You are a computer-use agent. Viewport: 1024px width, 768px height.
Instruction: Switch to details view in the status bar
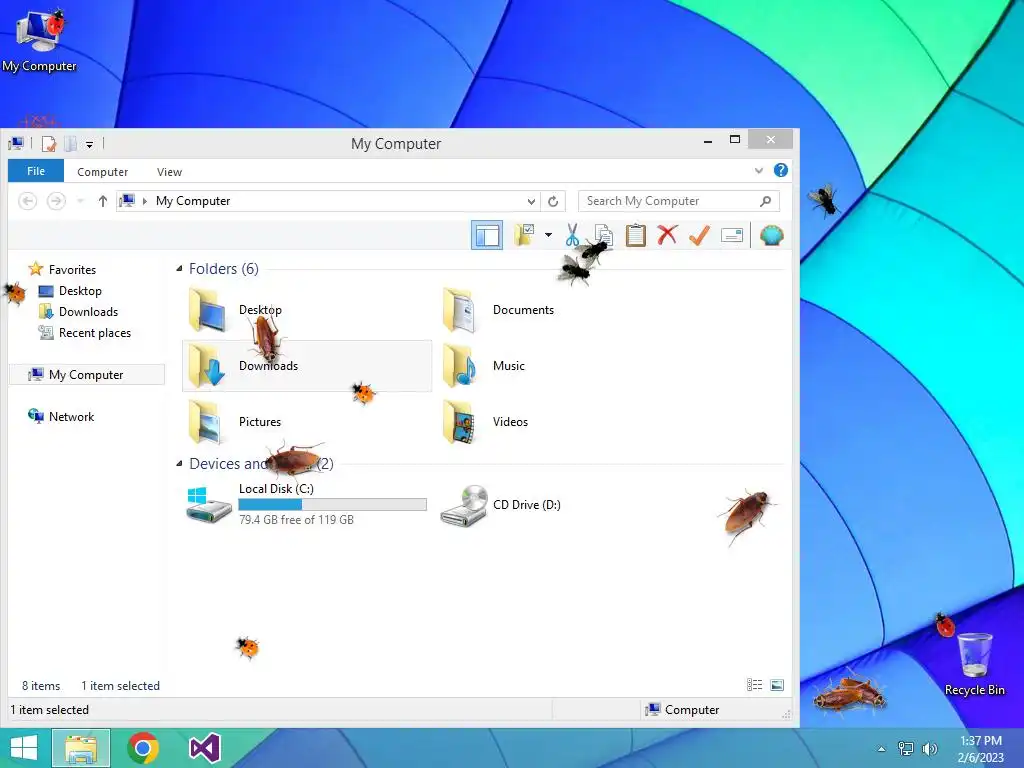coord(754,684)
